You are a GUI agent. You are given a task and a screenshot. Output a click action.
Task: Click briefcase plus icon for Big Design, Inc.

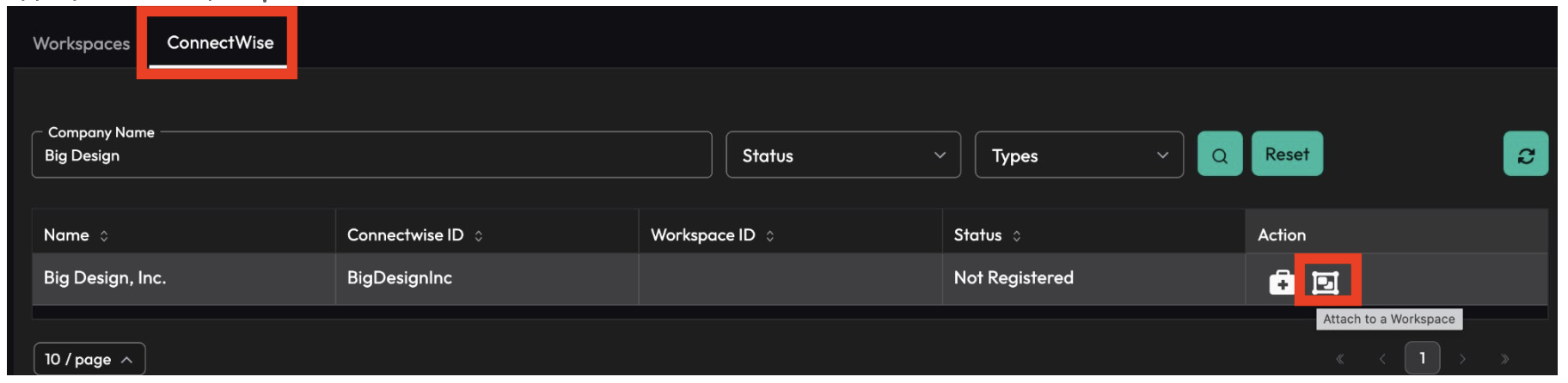[1281, 282]
